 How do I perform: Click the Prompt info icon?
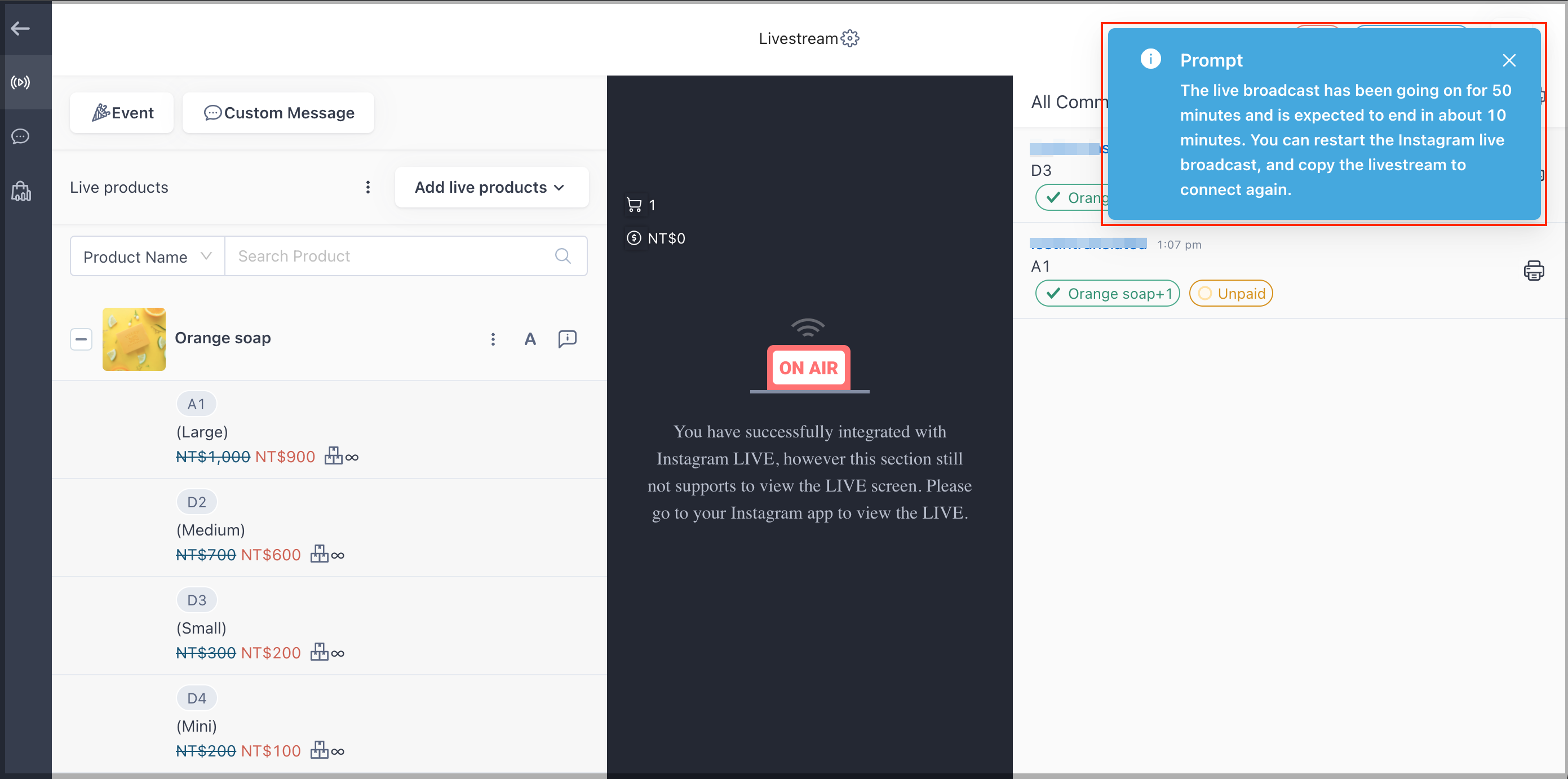[1150, 59]
